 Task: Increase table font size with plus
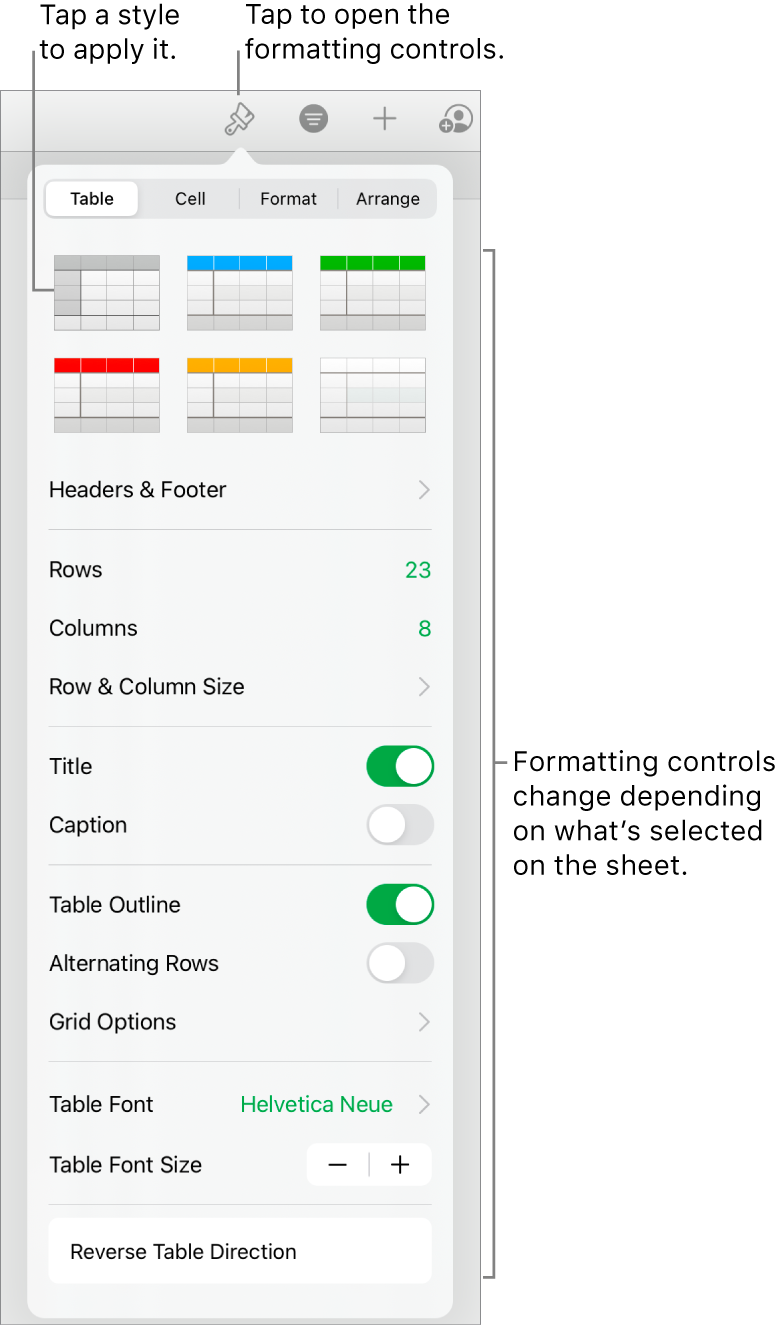point(400,1165)
